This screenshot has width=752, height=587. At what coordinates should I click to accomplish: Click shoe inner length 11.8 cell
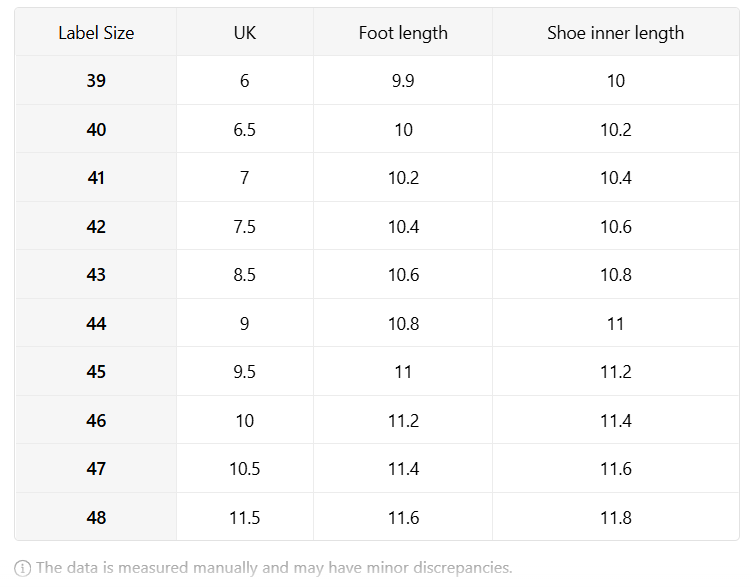pos(616,517)
